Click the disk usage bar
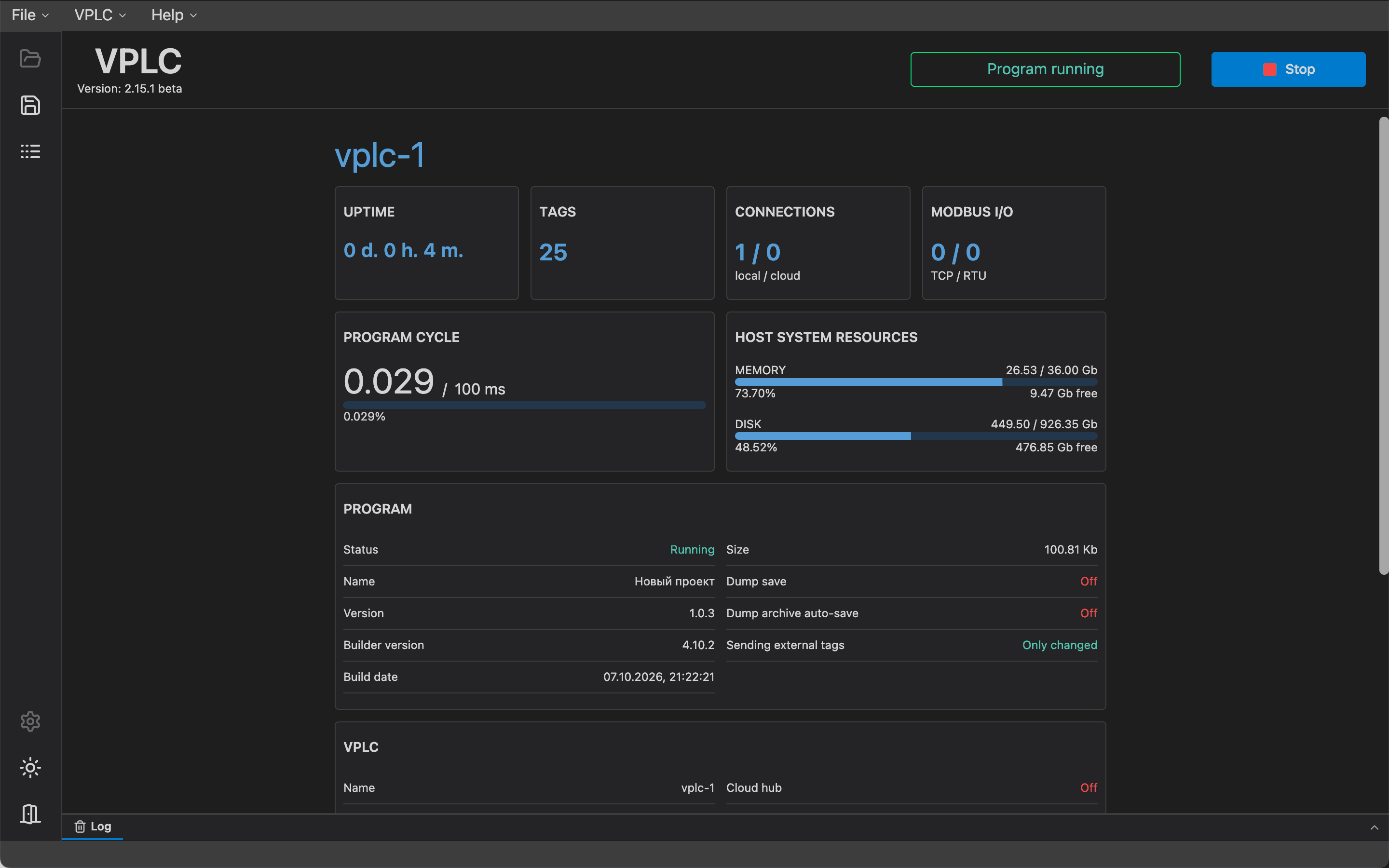This screenshot has height=868, width=1389. 916,436
